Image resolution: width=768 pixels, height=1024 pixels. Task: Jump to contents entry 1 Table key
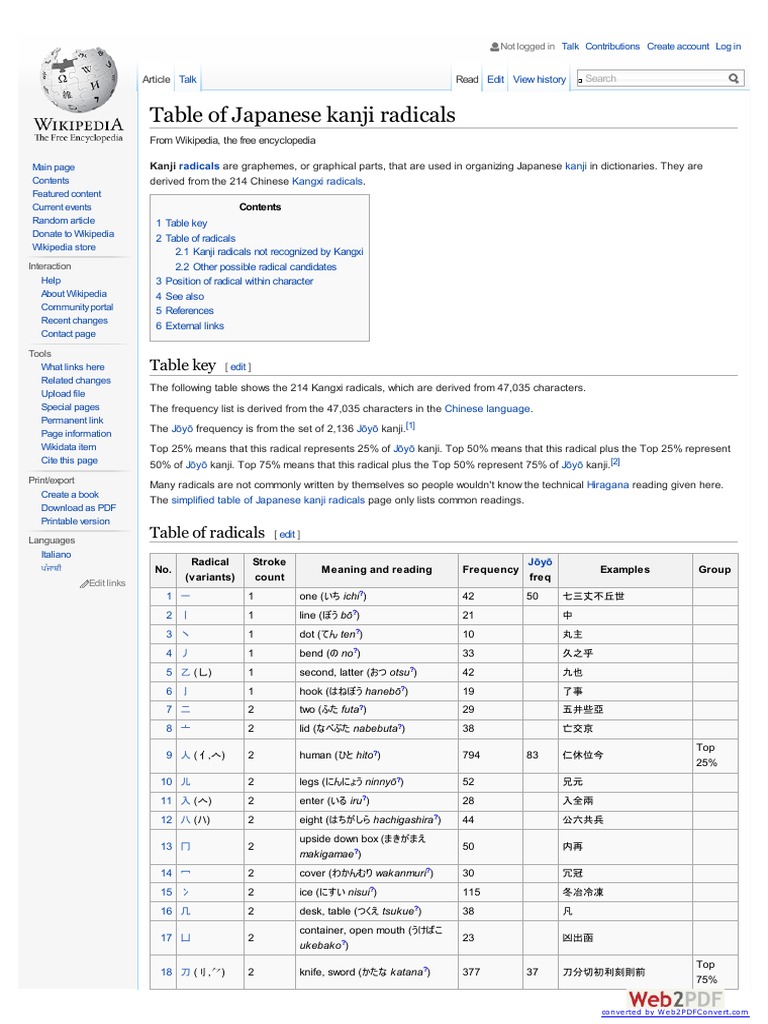coord(182,223)
